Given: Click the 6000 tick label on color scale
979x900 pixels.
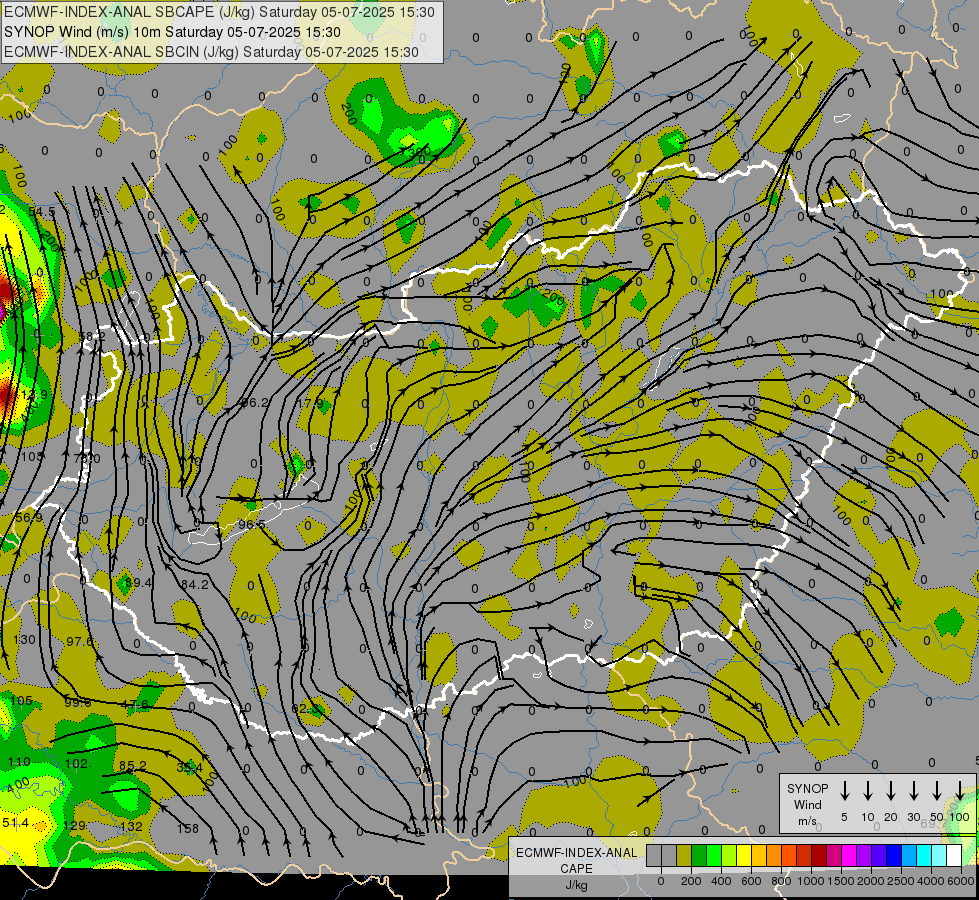Looking at the screenshot, I should (x=961, y=881).
